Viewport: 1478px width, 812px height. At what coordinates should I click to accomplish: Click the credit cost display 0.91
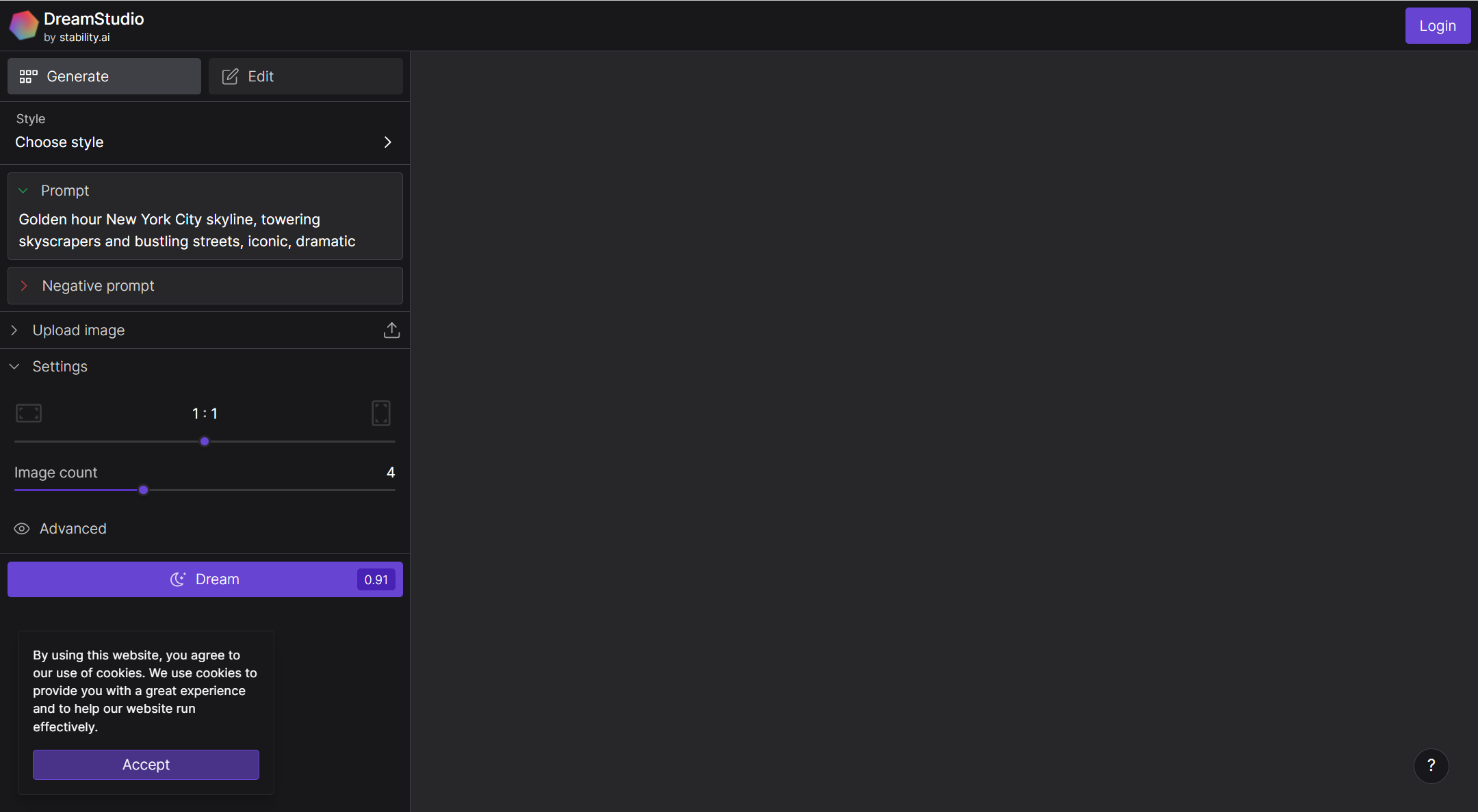pos(377,579)
